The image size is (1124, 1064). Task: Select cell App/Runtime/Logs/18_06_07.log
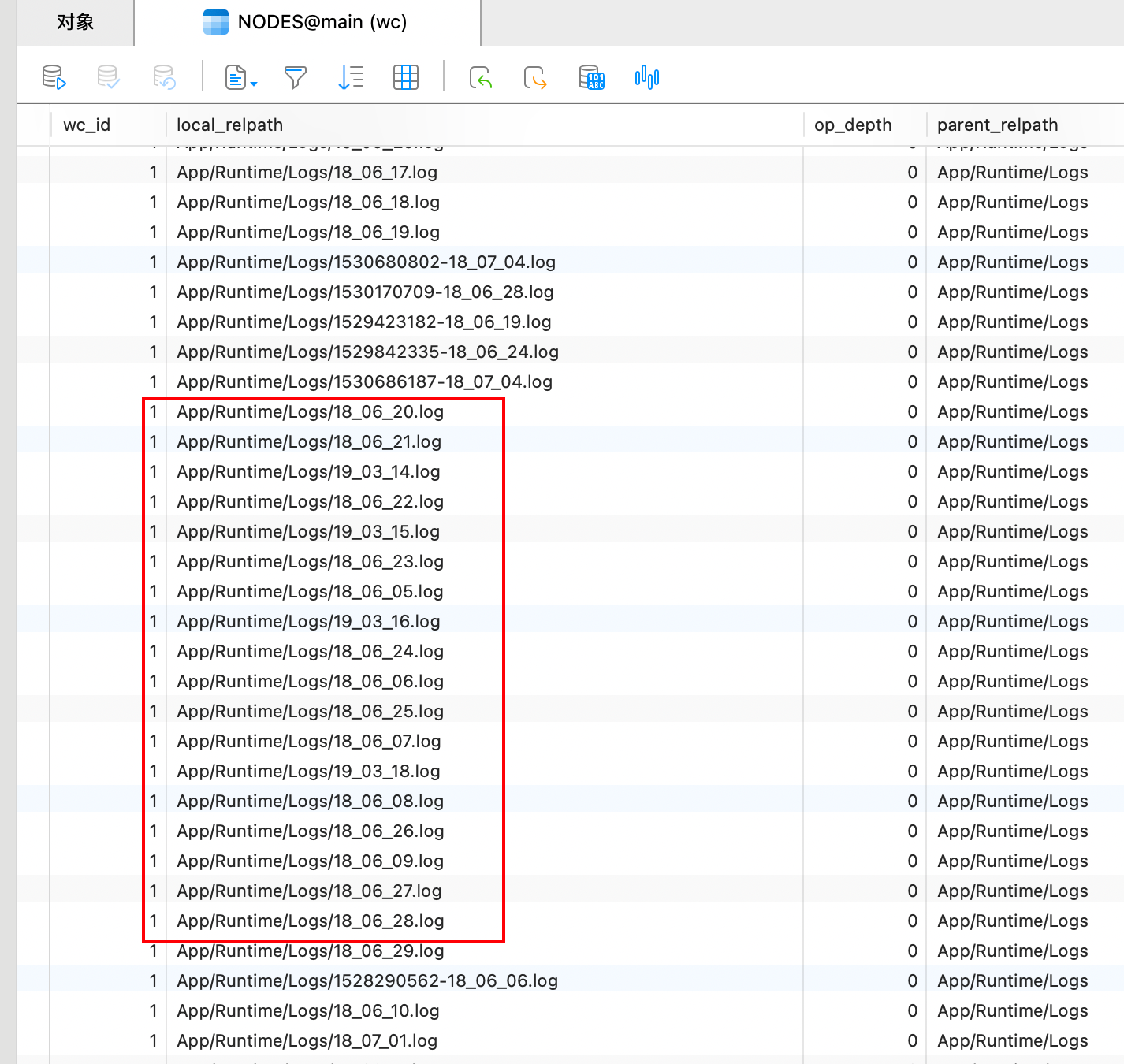click(485, 741)
